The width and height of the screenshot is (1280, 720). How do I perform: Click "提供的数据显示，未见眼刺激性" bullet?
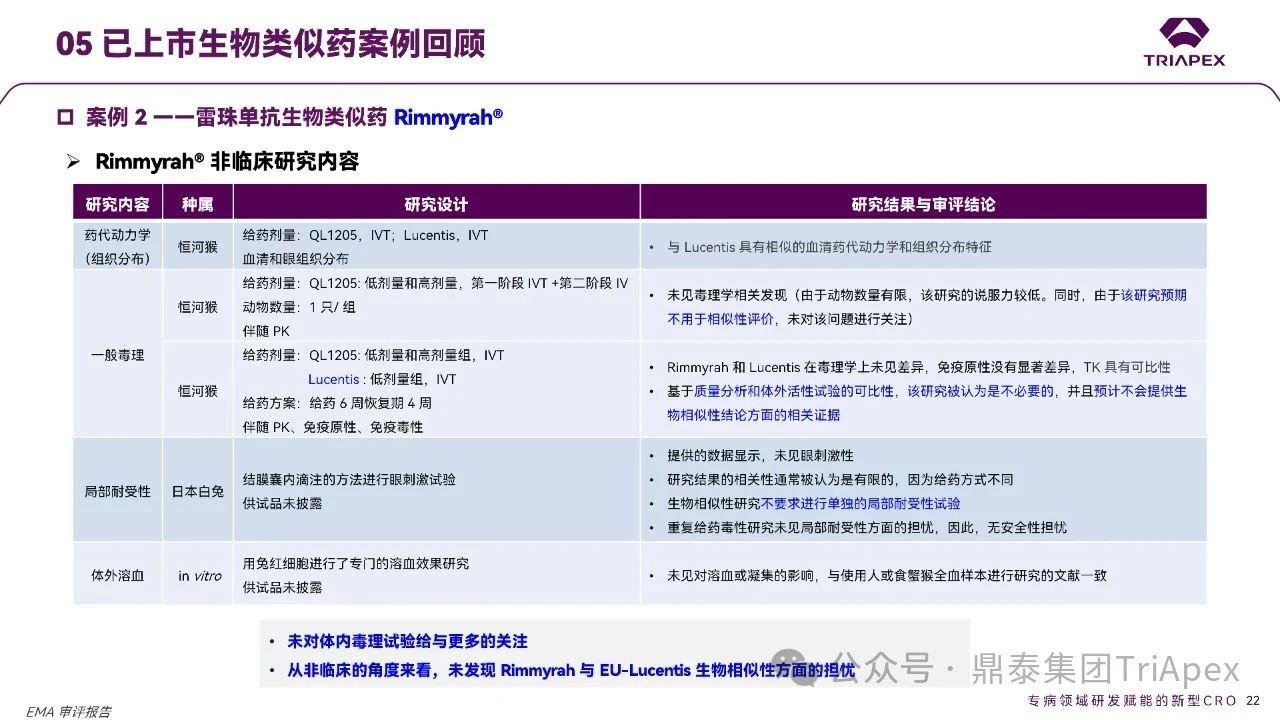(x=760, y=455)
